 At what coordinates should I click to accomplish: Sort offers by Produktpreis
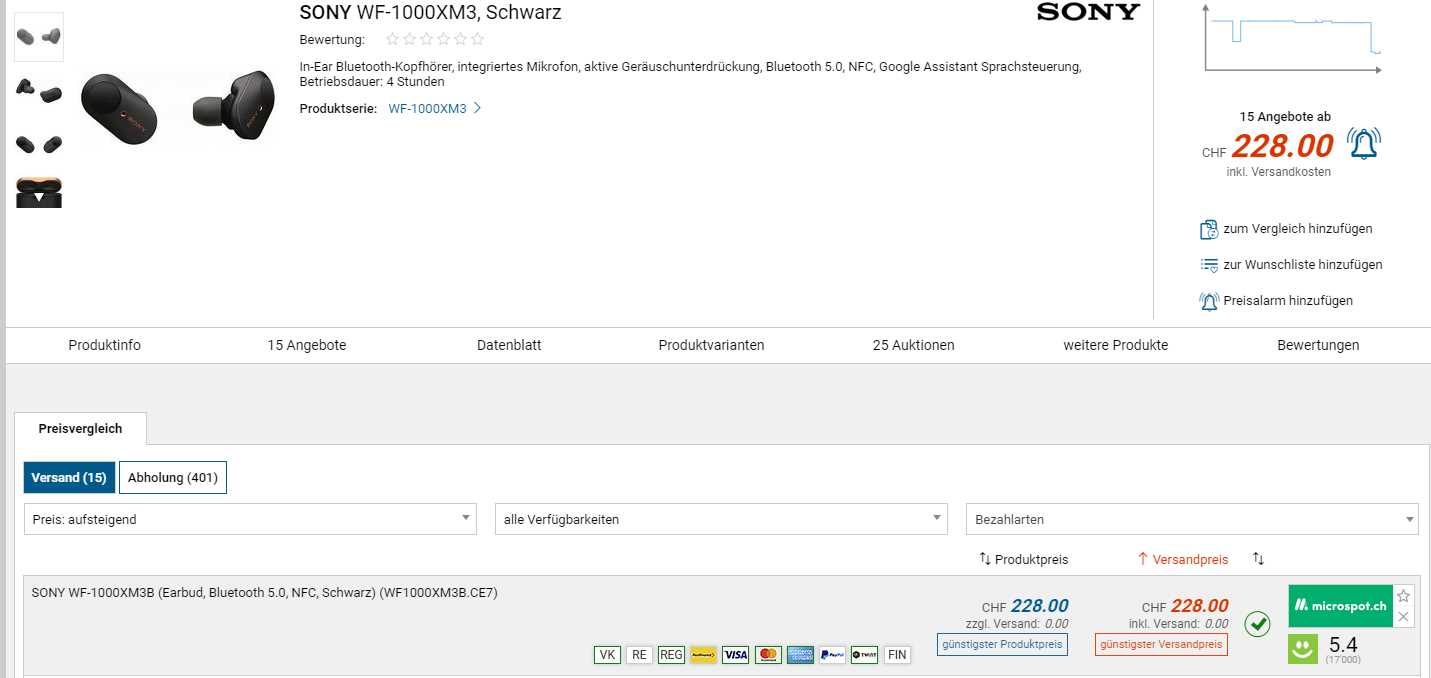1023,560
